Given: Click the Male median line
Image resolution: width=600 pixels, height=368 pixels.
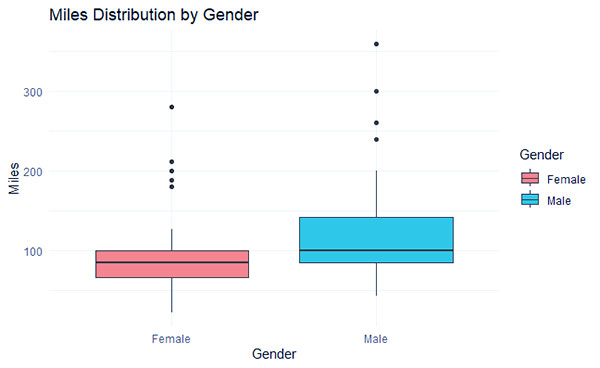Looking at the screenshot, I should click(377, 250).
